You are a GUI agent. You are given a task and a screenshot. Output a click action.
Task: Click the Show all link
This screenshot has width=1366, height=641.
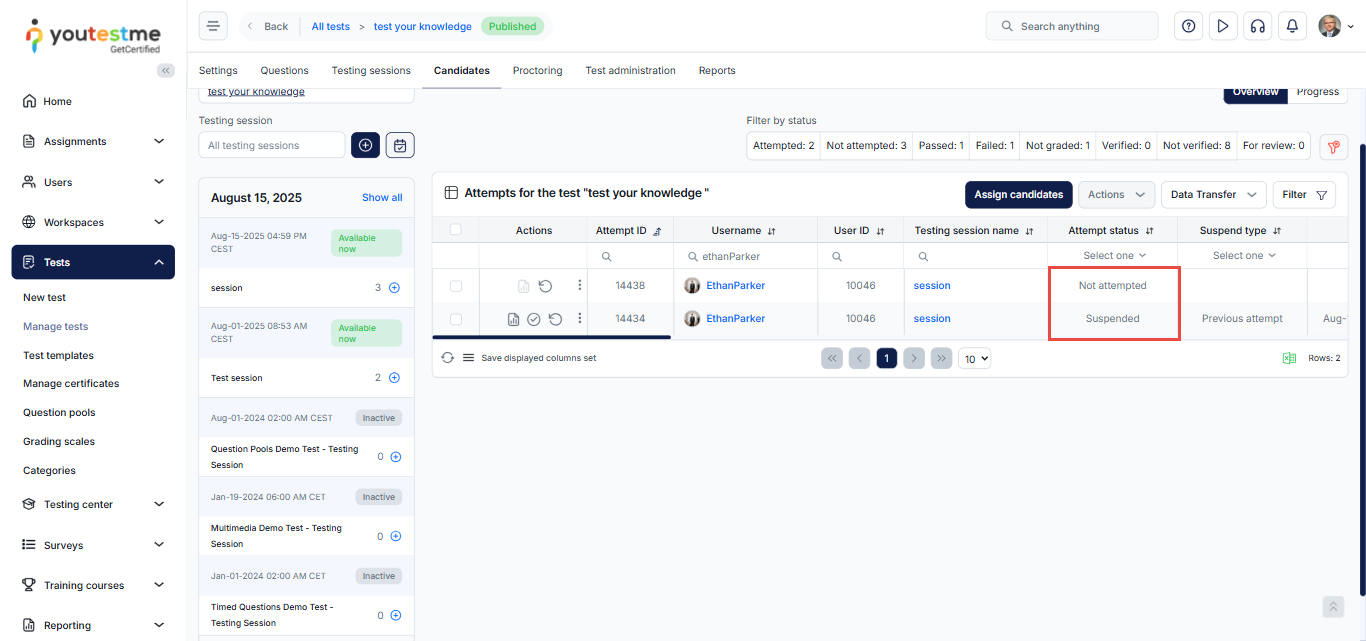[382, 198]
